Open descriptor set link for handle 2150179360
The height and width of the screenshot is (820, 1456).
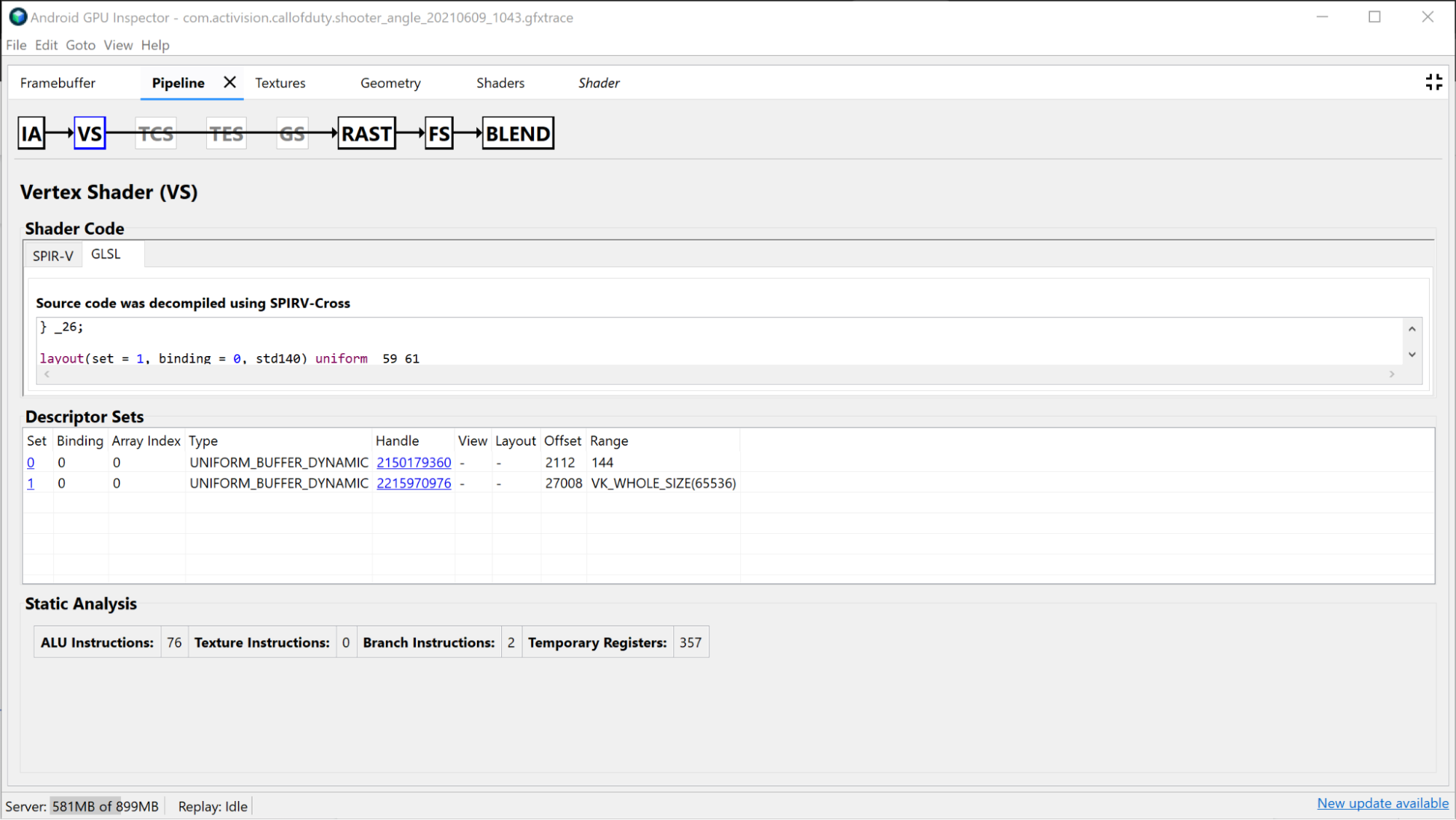point(413,462)
